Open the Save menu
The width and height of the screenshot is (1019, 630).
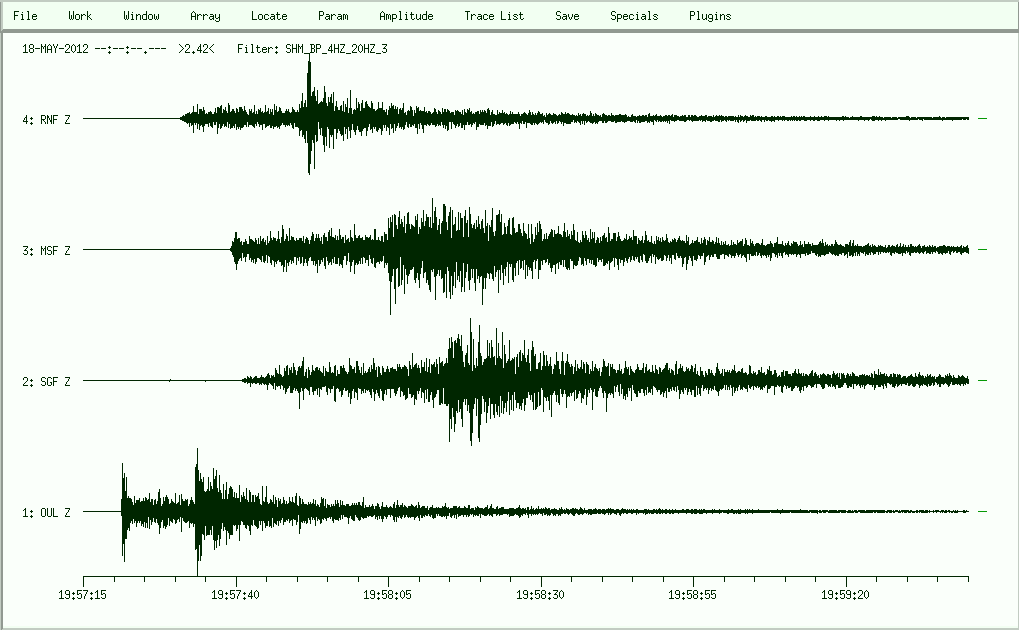tap(567, 16)
